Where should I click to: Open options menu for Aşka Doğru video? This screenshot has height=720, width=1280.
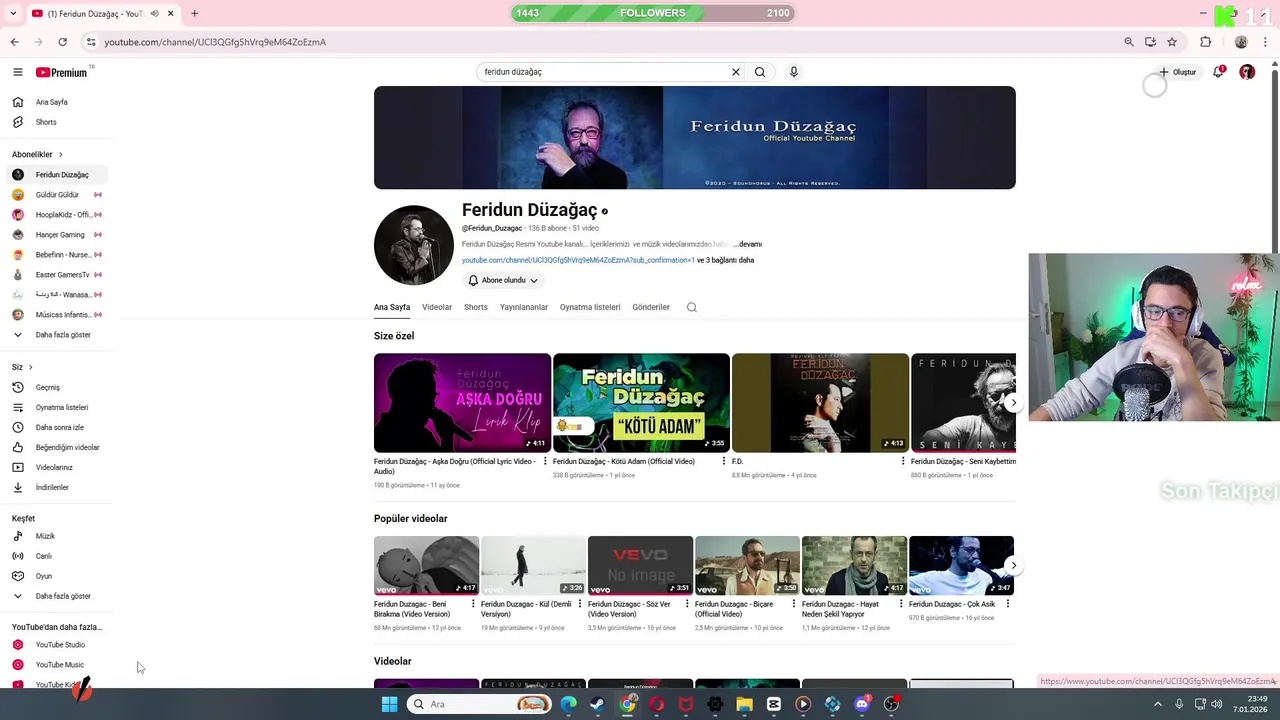click(x=545, y=462)
